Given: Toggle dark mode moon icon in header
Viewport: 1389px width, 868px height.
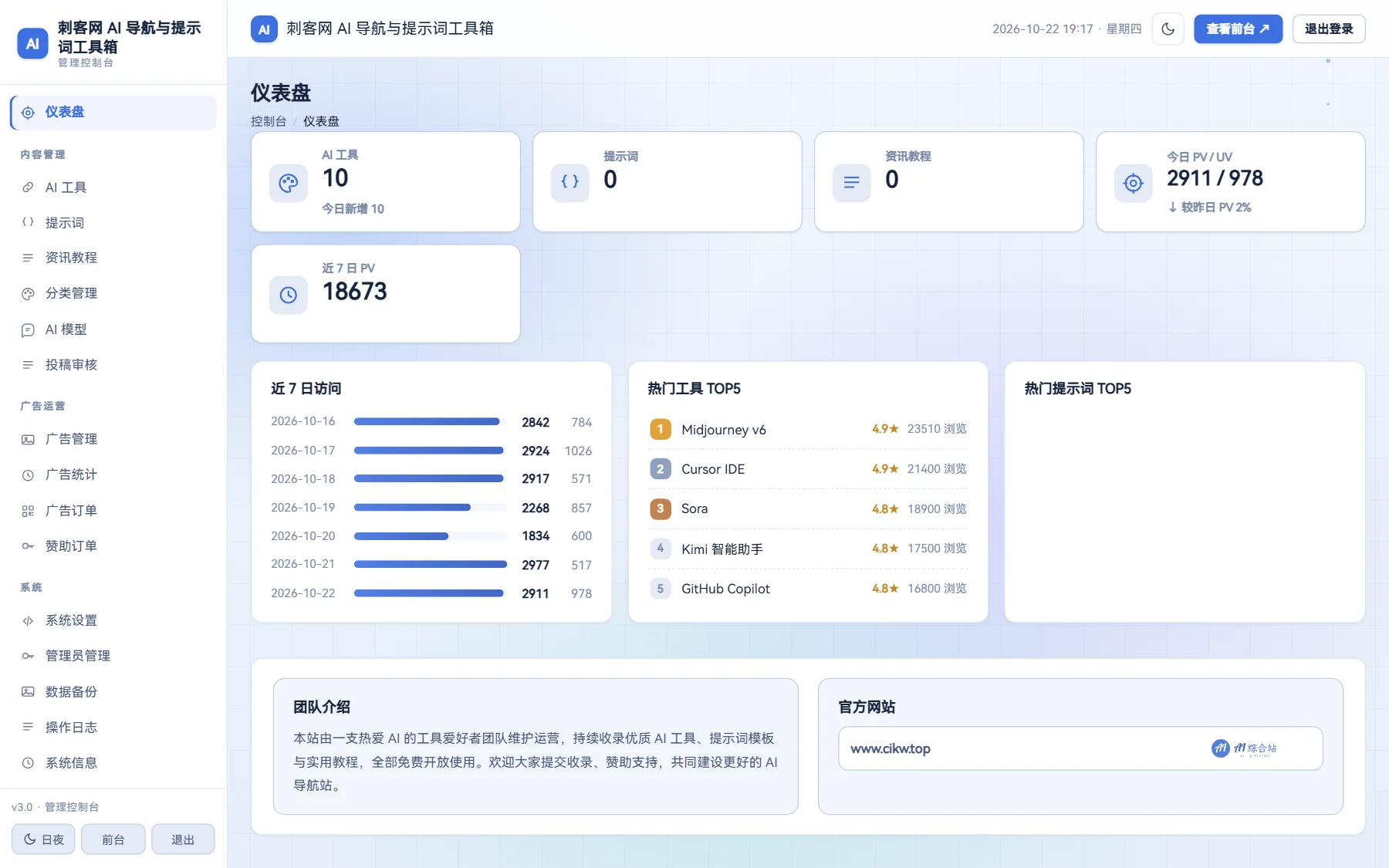Looking at the screenshot, I should pos(1168,29).
